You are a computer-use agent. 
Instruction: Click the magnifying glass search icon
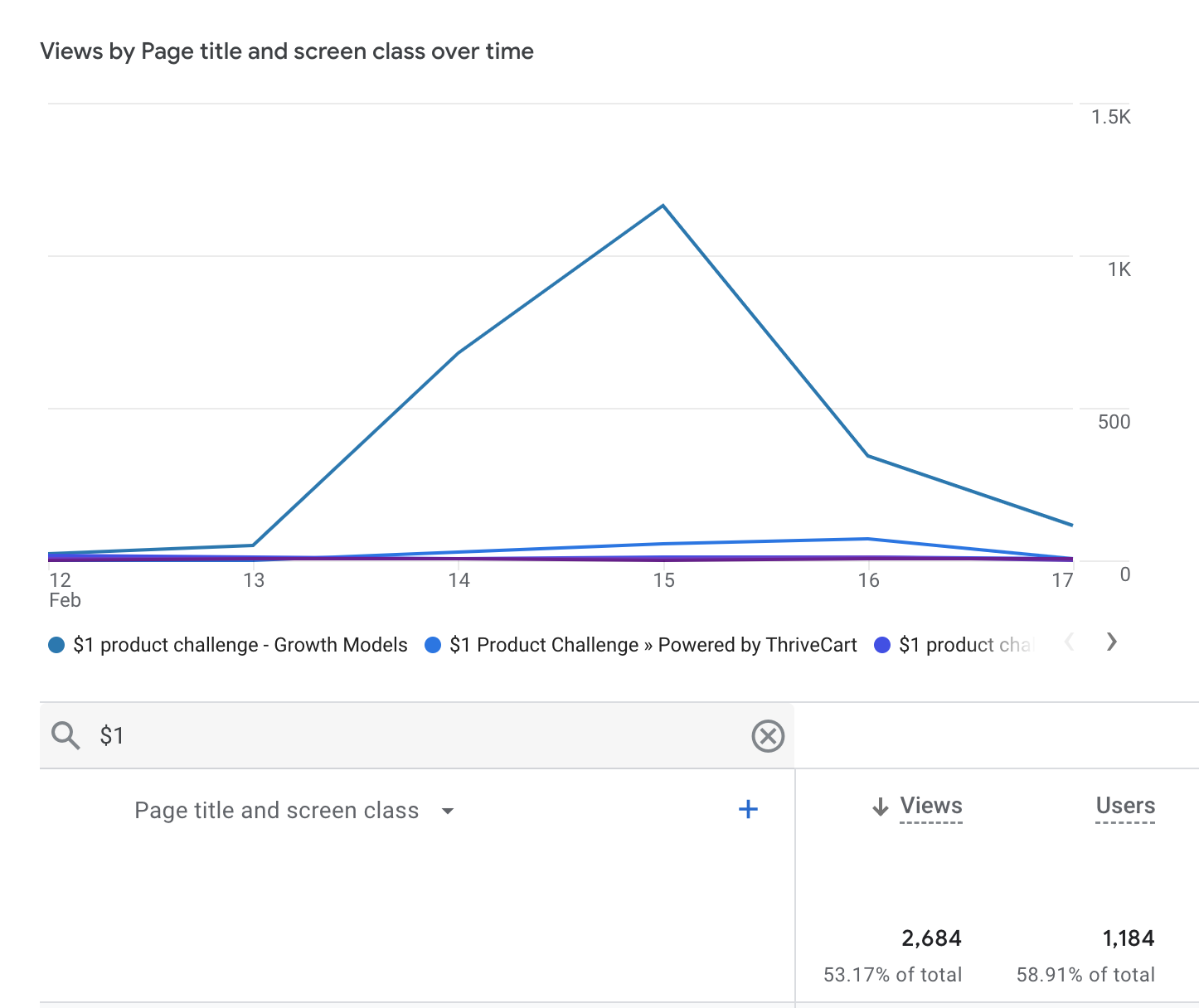(x=66, y=735)
